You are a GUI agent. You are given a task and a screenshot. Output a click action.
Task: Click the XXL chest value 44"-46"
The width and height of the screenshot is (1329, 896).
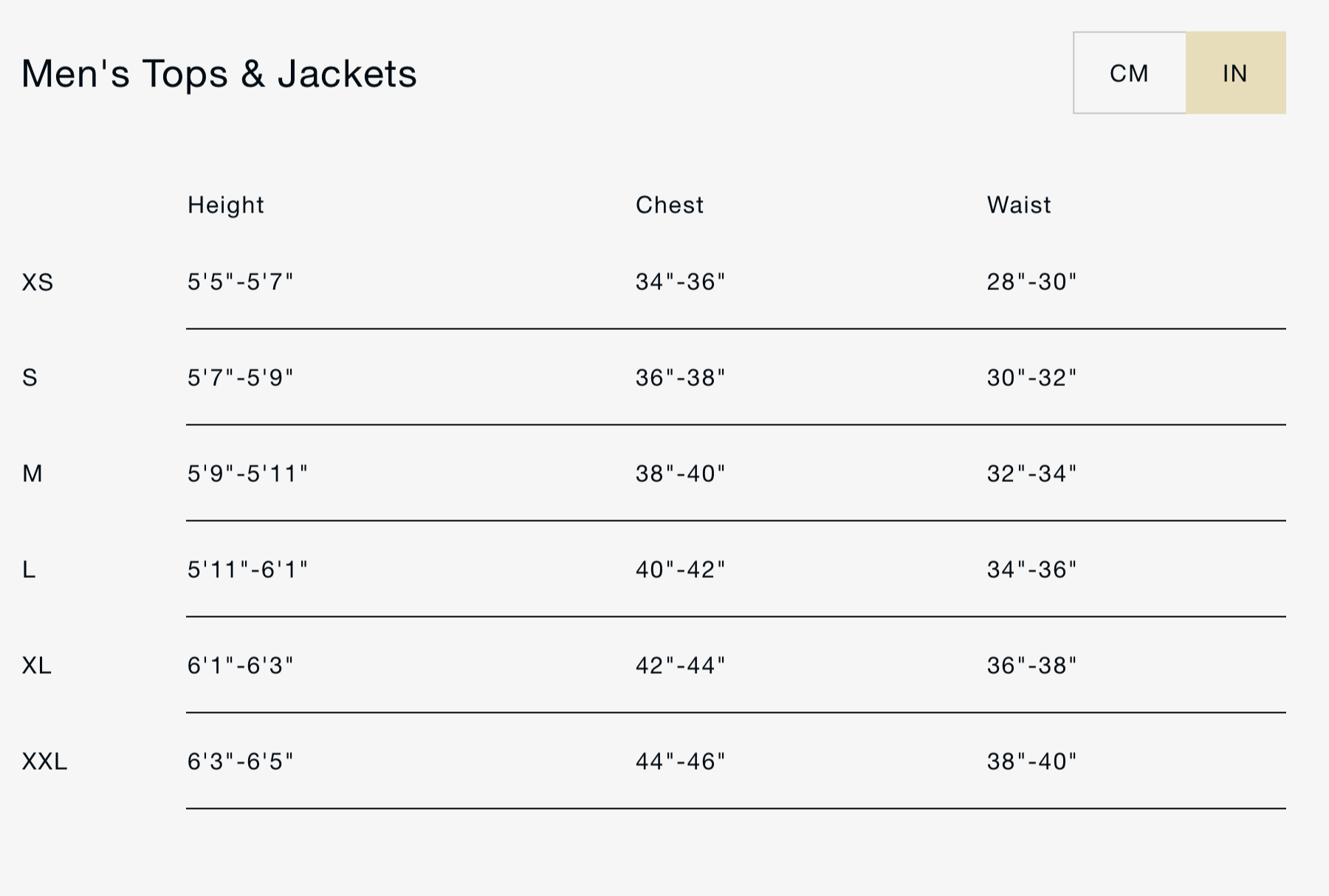coord(680,761)
